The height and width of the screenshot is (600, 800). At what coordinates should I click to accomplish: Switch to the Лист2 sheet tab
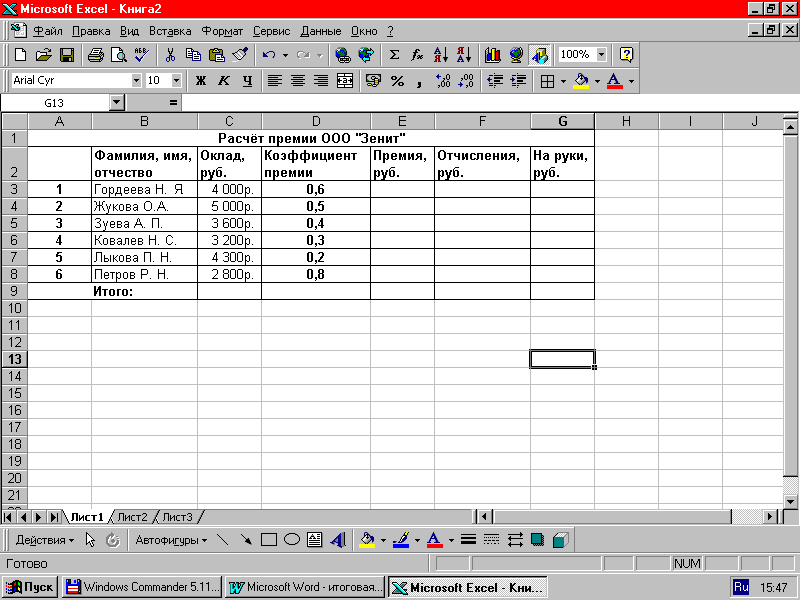(x=132, y=517)
